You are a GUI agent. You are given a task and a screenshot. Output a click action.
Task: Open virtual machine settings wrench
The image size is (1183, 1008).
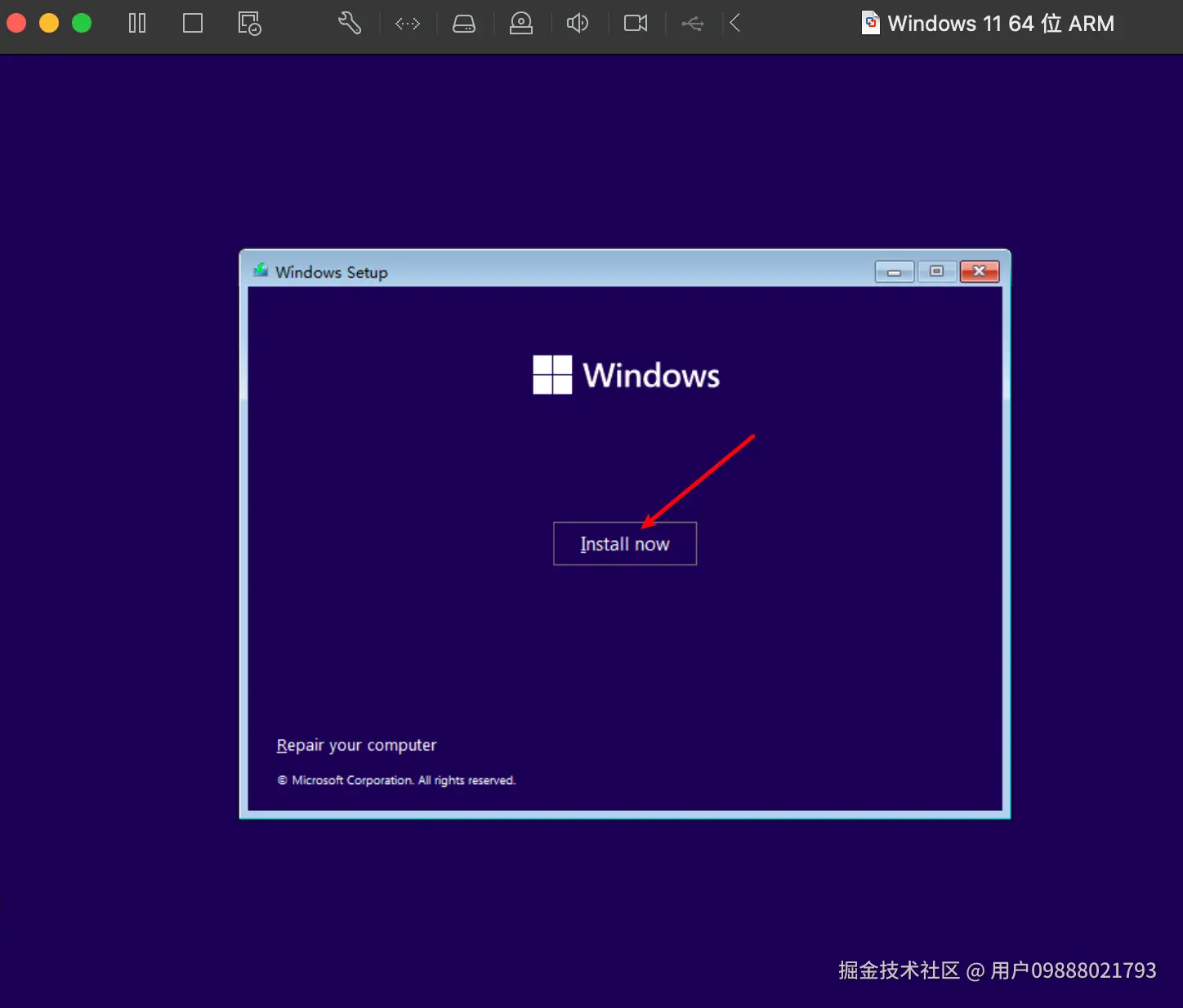pyautogui.click(x=350, y=23)
